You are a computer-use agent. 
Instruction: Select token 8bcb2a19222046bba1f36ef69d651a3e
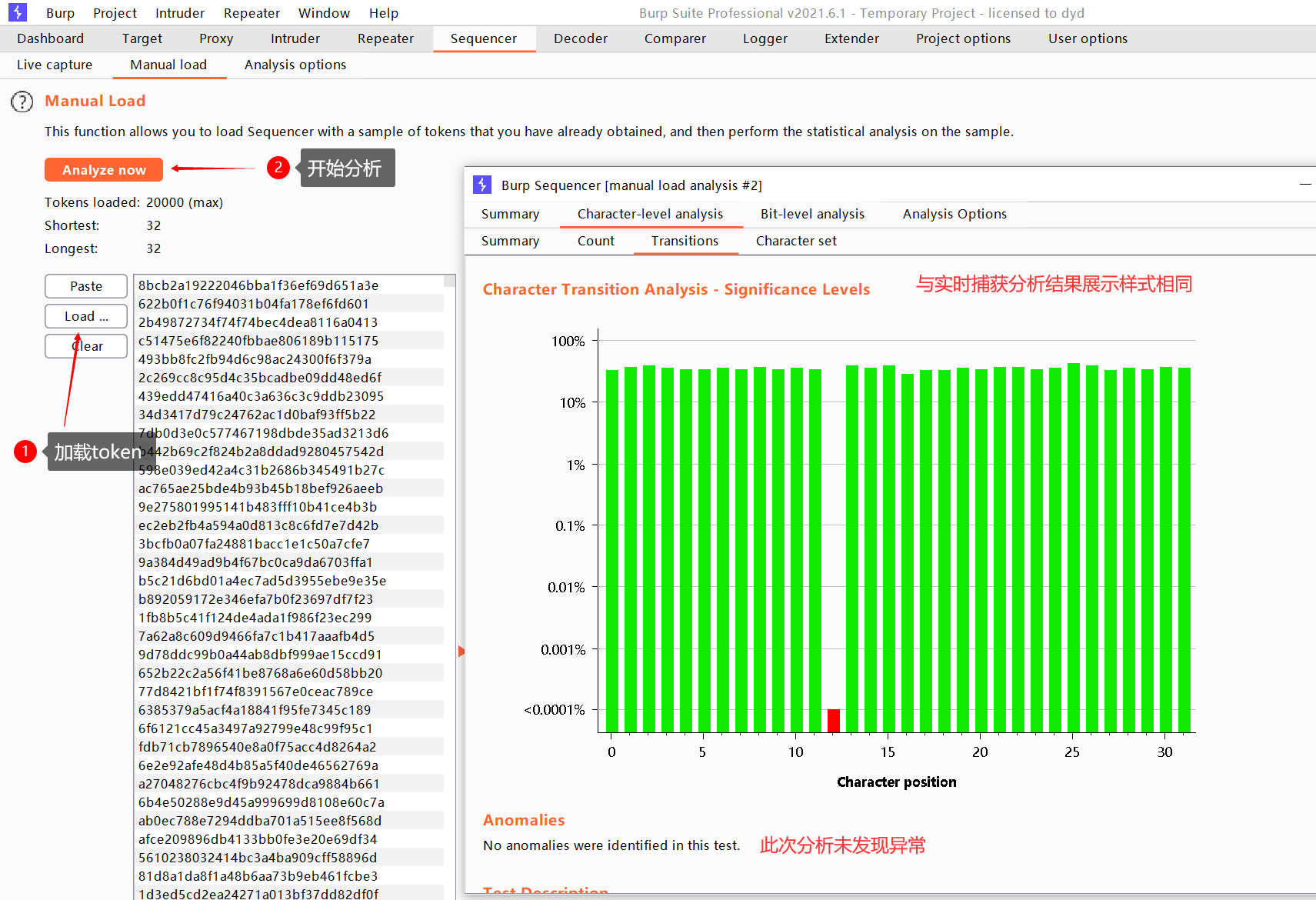[x=289, y=285]
